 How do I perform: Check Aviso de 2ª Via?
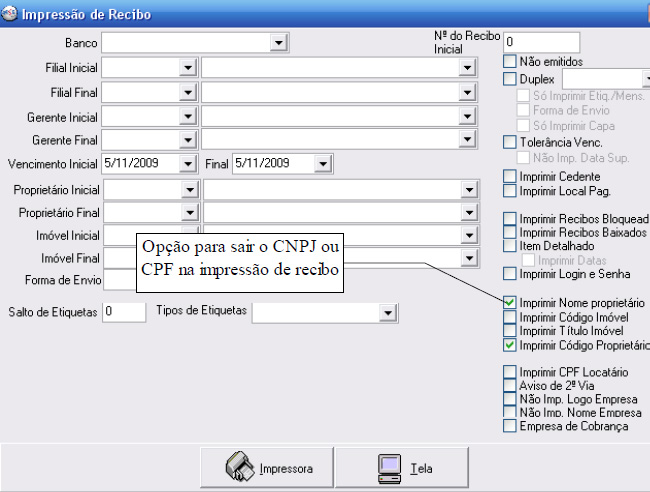coord(510,385)
